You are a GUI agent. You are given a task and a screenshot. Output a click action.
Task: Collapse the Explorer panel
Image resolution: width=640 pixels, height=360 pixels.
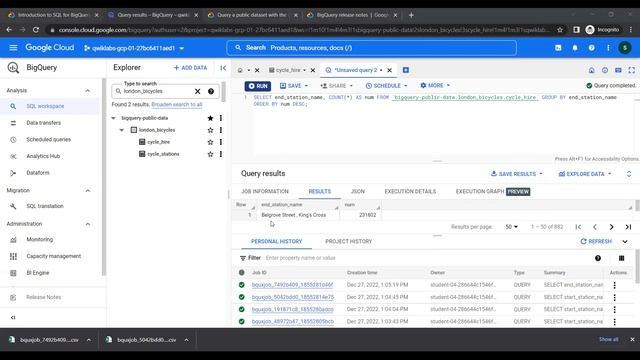(x=223, y=68)
